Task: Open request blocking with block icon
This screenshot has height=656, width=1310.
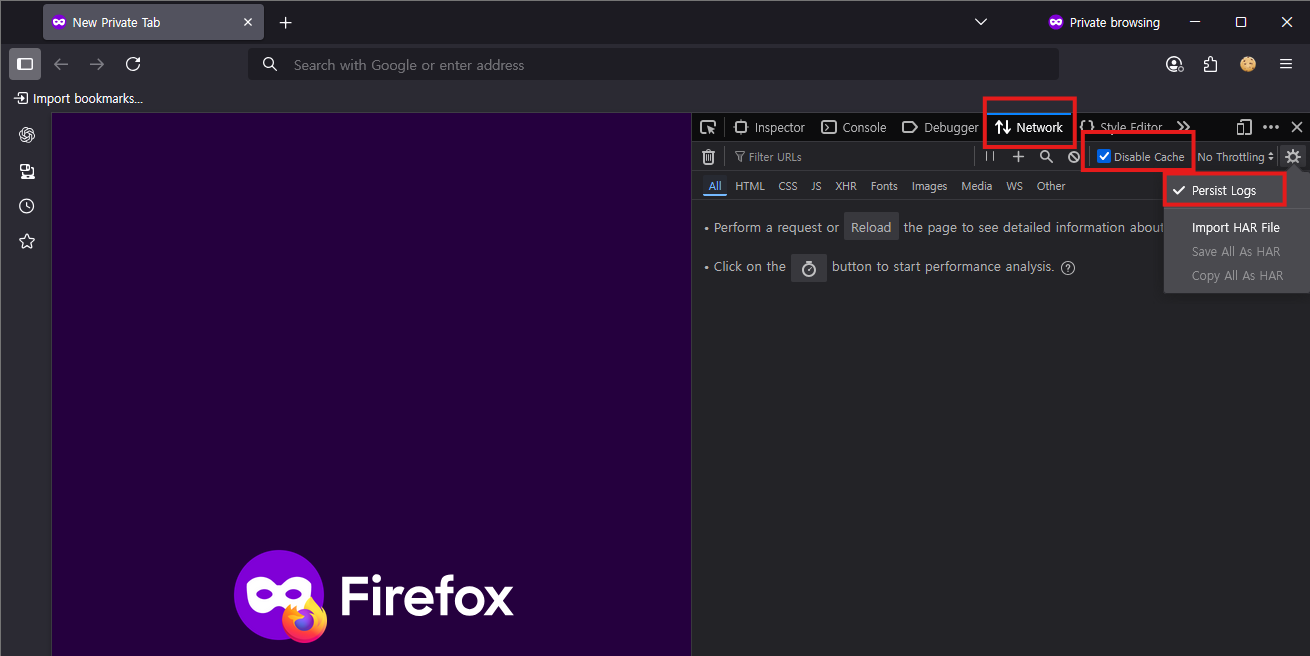Action: pos(1073,156)
